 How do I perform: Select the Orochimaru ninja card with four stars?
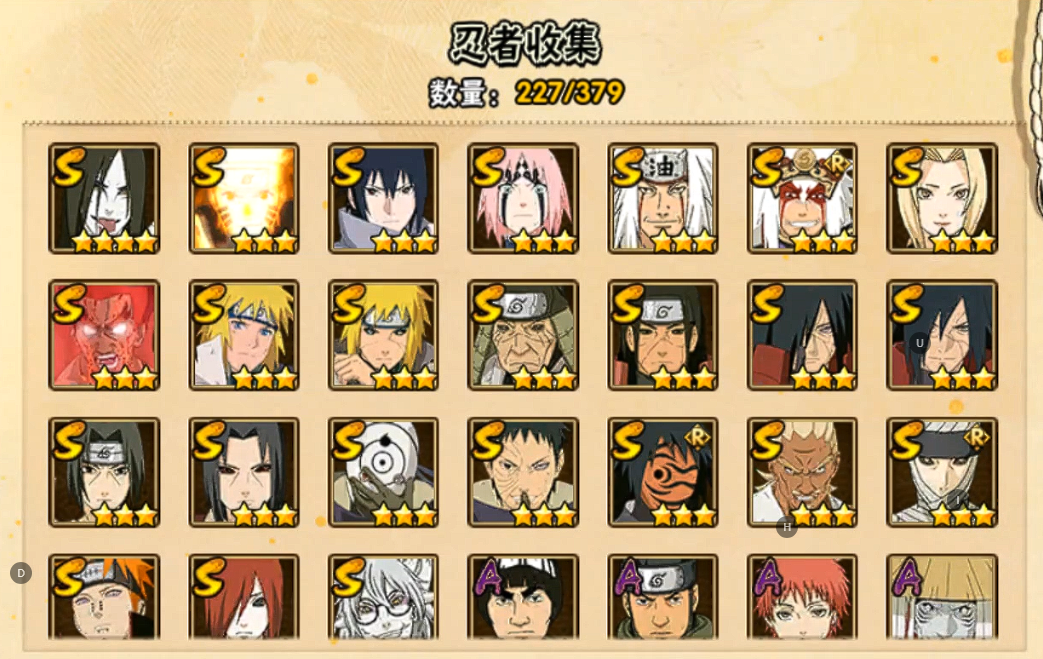[104, 198]
